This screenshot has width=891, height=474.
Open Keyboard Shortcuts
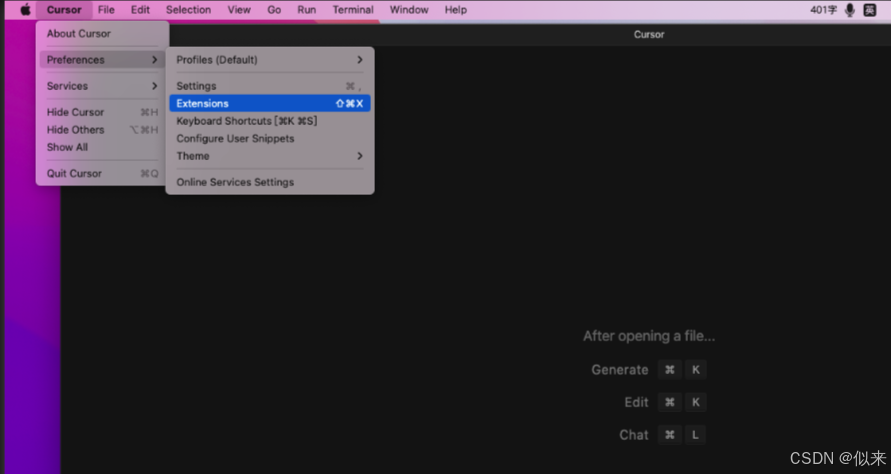point(270,121)
